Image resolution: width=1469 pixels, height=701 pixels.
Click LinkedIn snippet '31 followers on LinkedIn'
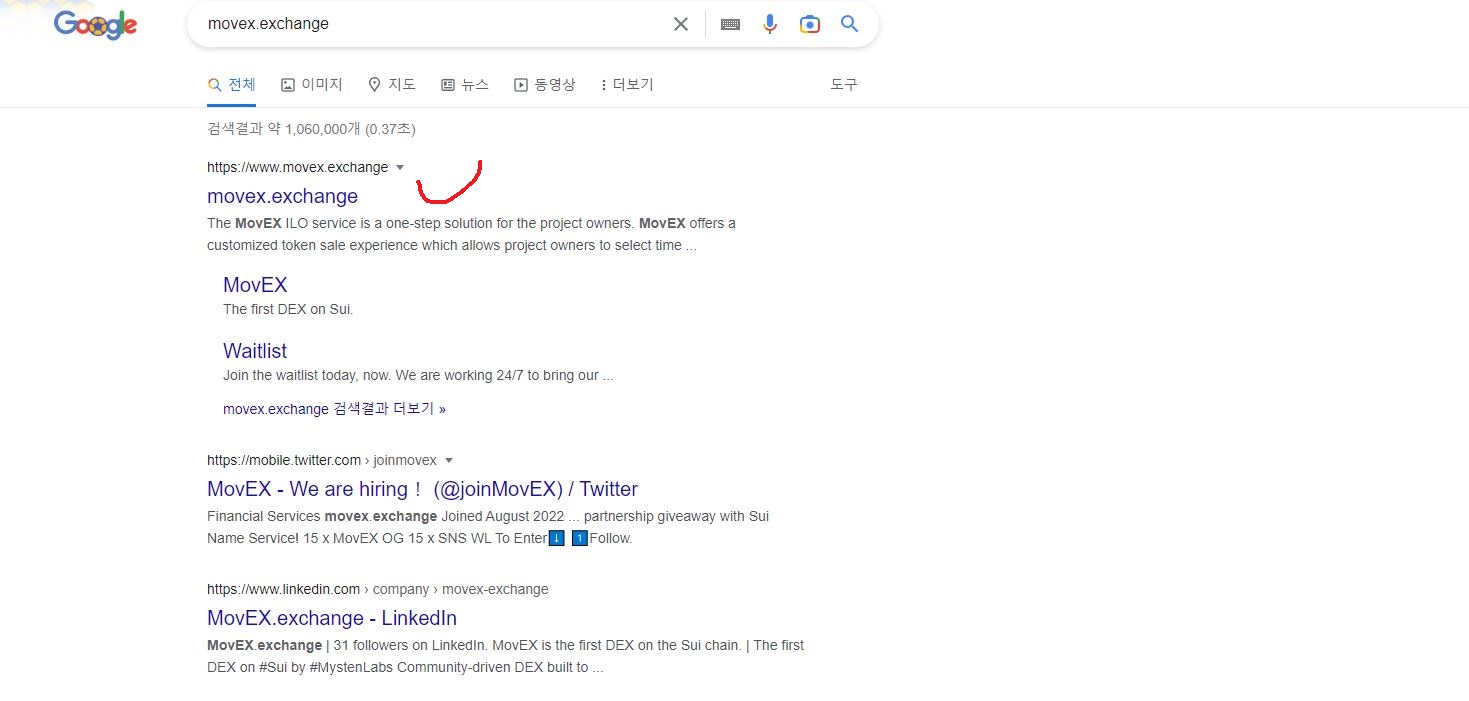click(505, 656)
